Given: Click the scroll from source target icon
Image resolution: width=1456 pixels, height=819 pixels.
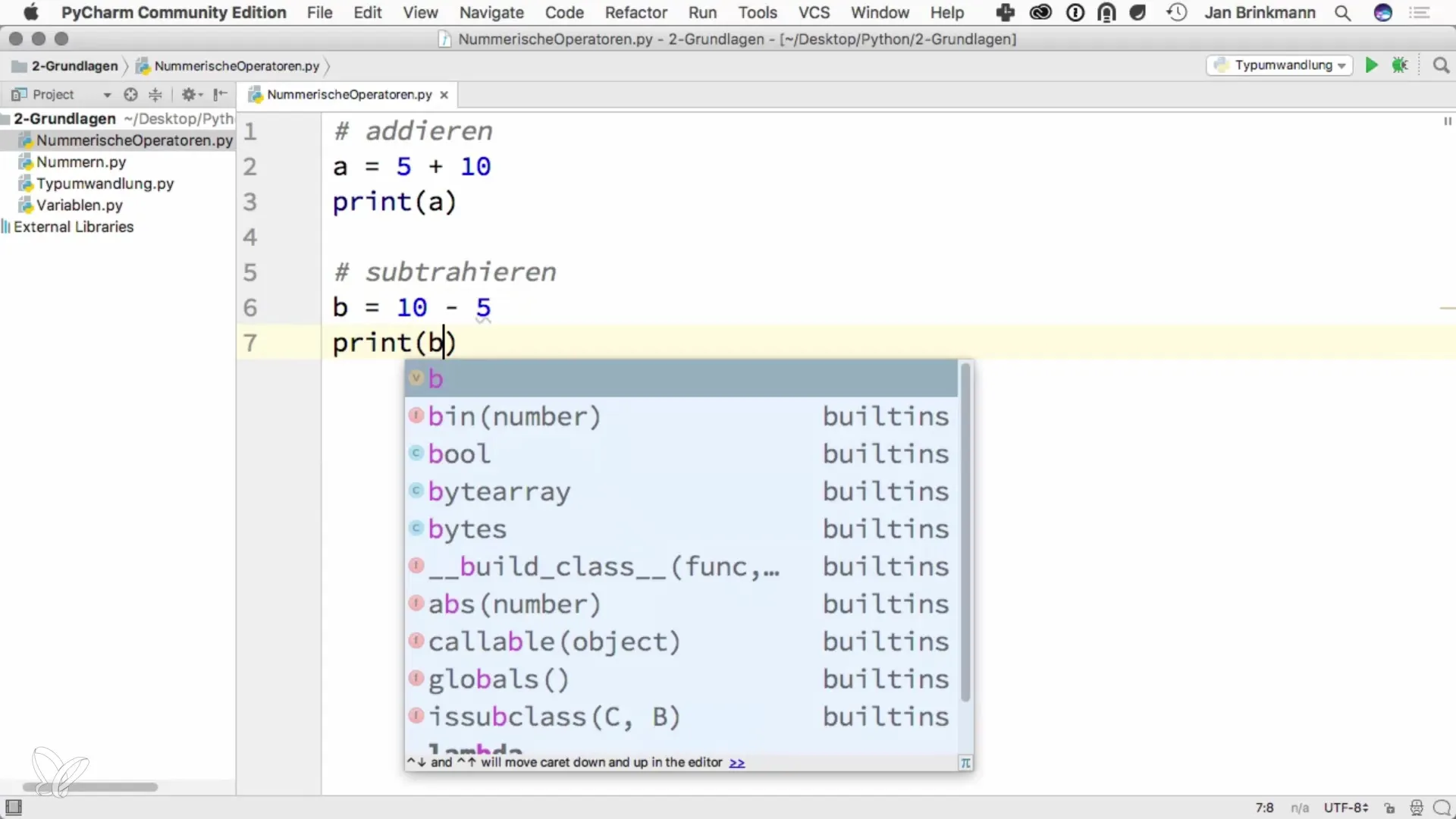Looking at the screenshot, I should pyautogui.click(x=130, y=94).
